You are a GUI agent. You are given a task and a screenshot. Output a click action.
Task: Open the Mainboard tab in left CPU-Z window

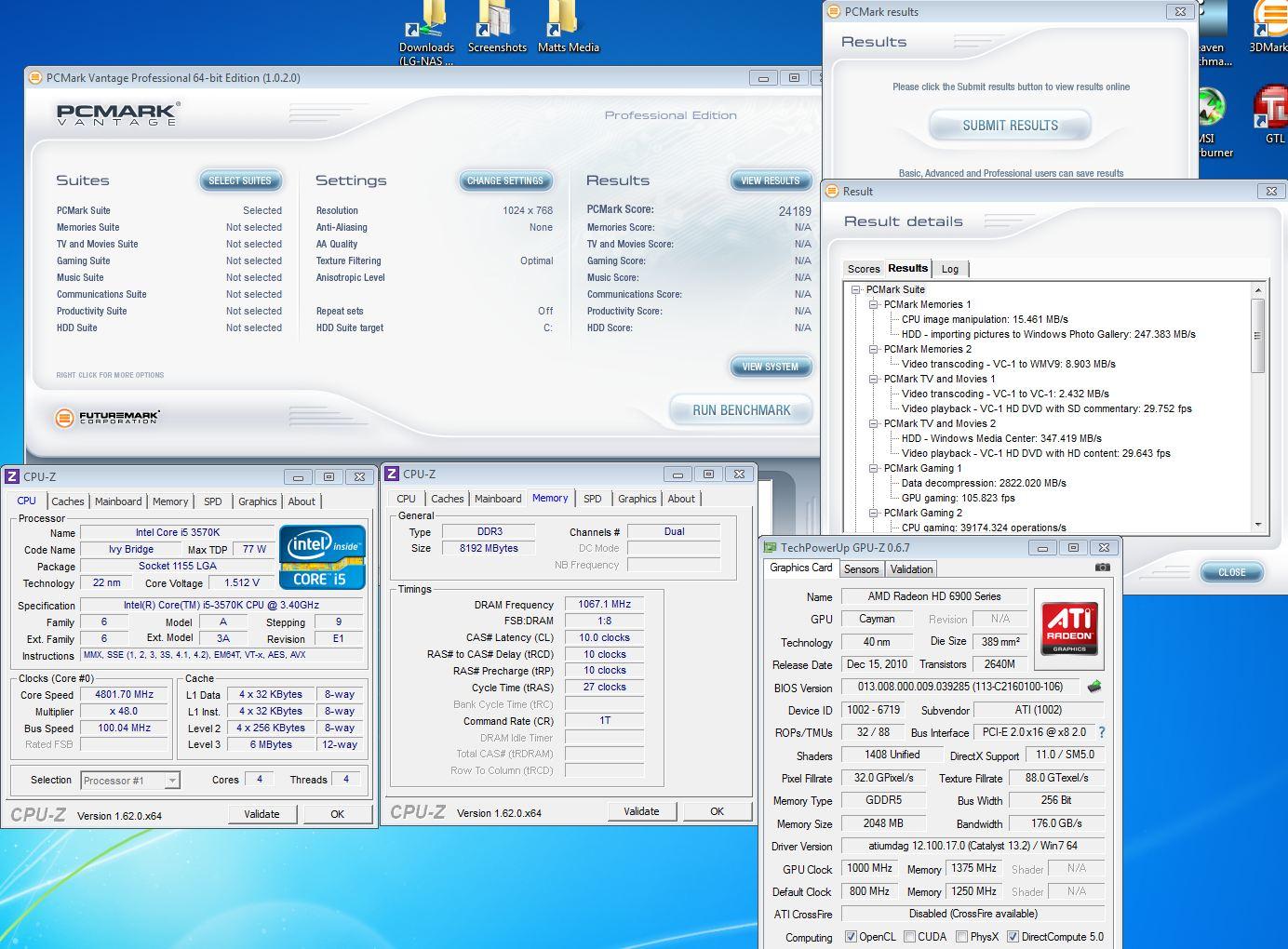pos(118,501)
